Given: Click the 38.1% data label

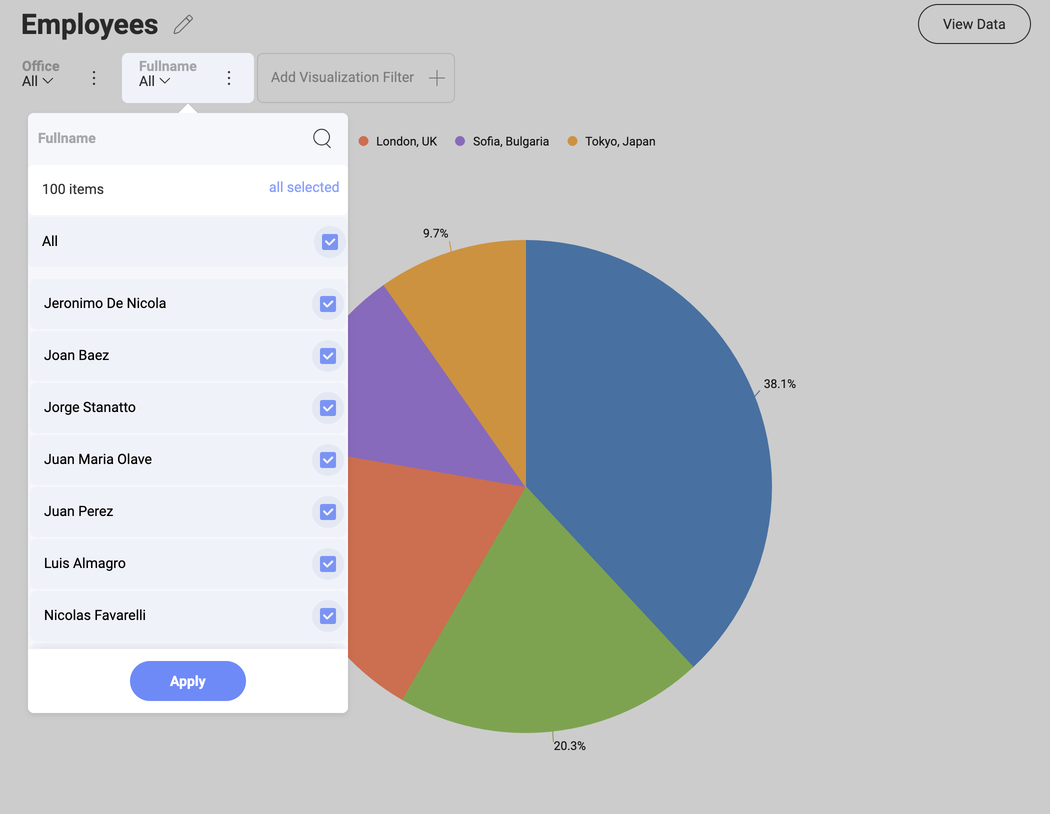Looking at the screenshot, I should [x=779, y=384].
